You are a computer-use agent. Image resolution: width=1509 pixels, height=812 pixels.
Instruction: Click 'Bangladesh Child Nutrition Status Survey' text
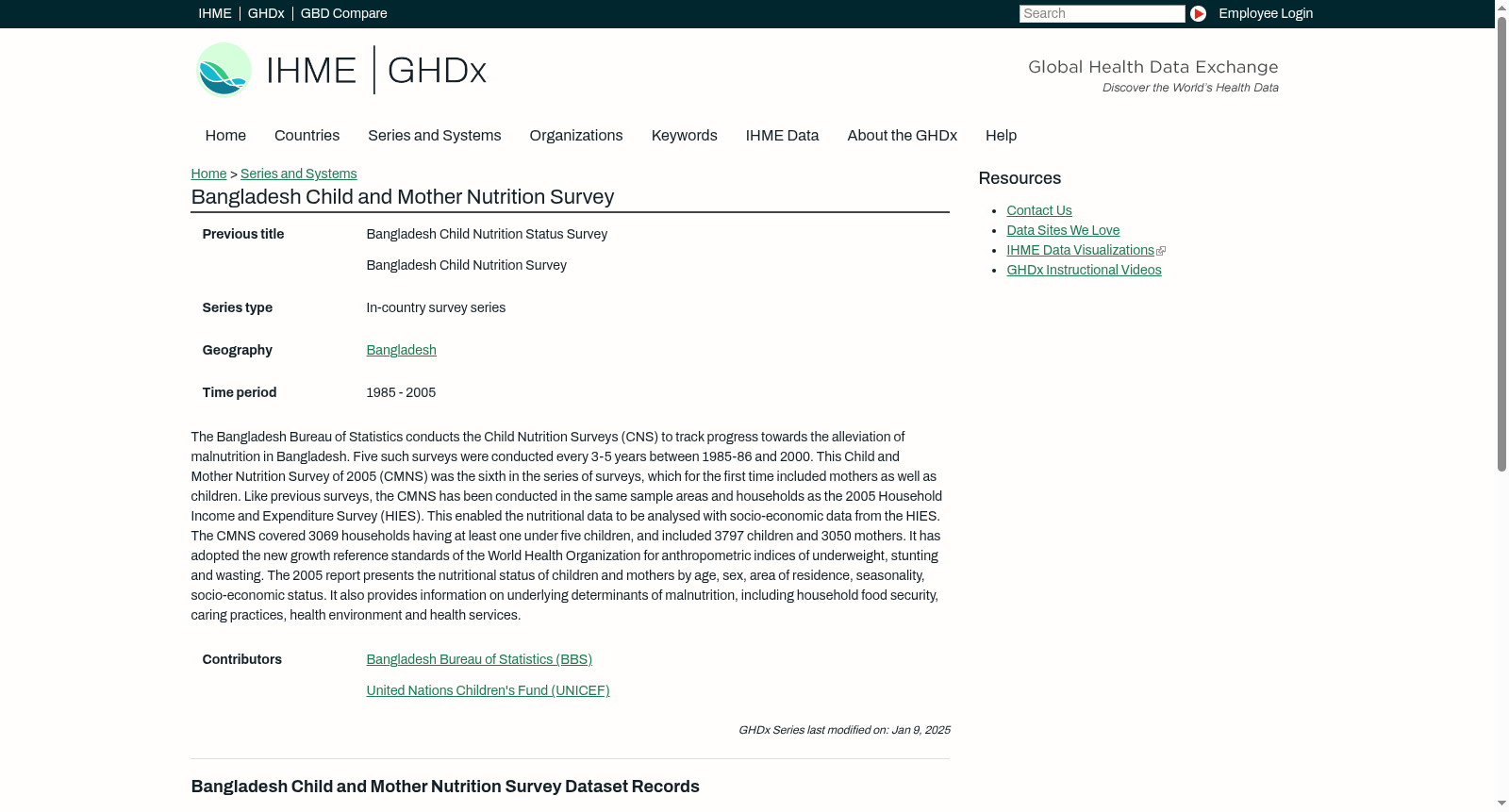pyautogui.click(x=487, y=234)
